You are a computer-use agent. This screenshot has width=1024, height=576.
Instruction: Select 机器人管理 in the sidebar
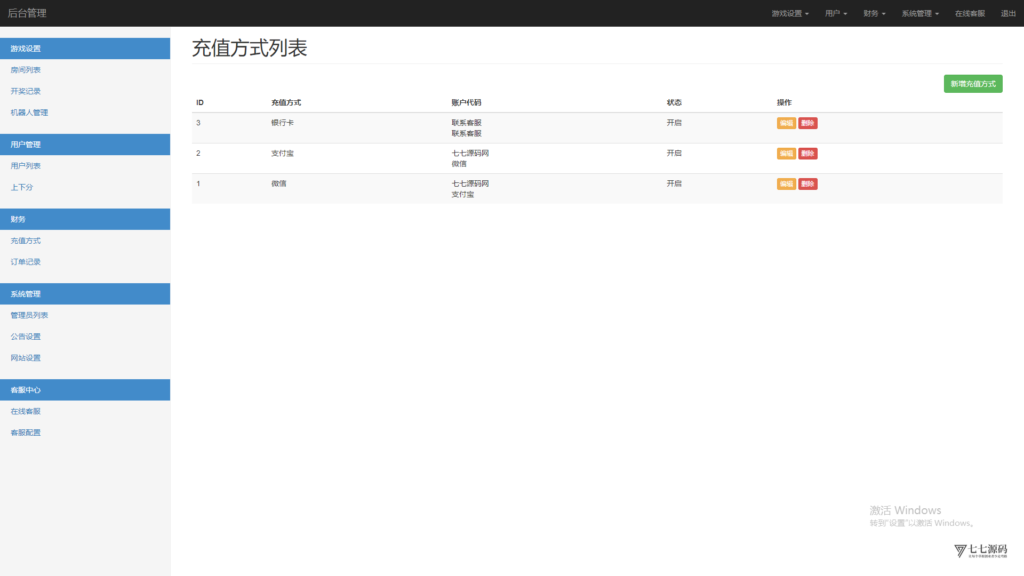click(x=29, y=112)
